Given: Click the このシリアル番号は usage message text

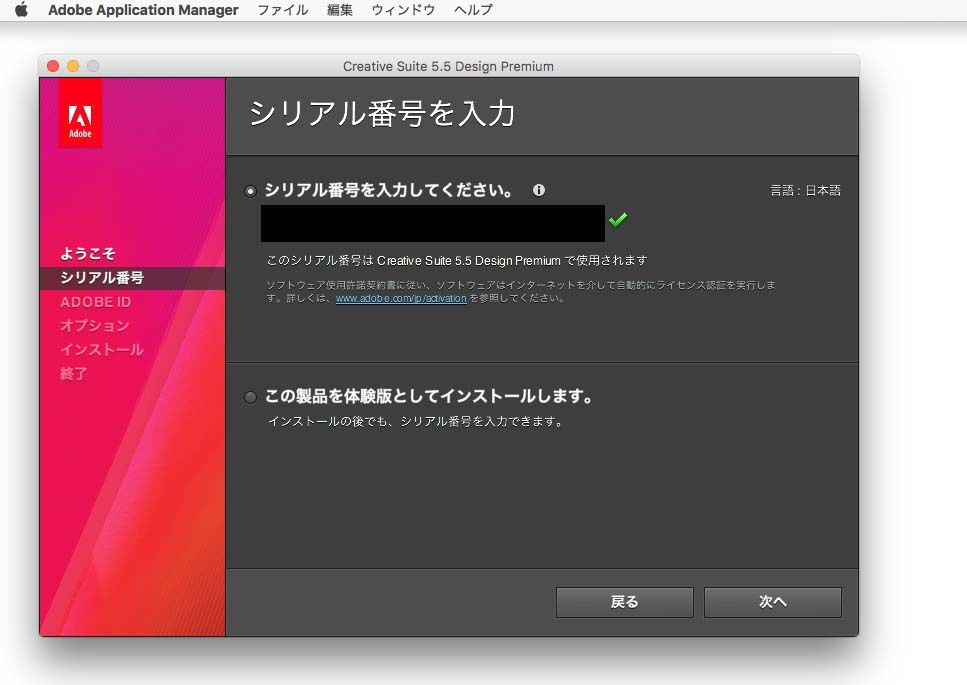Looking at the screenshot, I should click(457, 260).
